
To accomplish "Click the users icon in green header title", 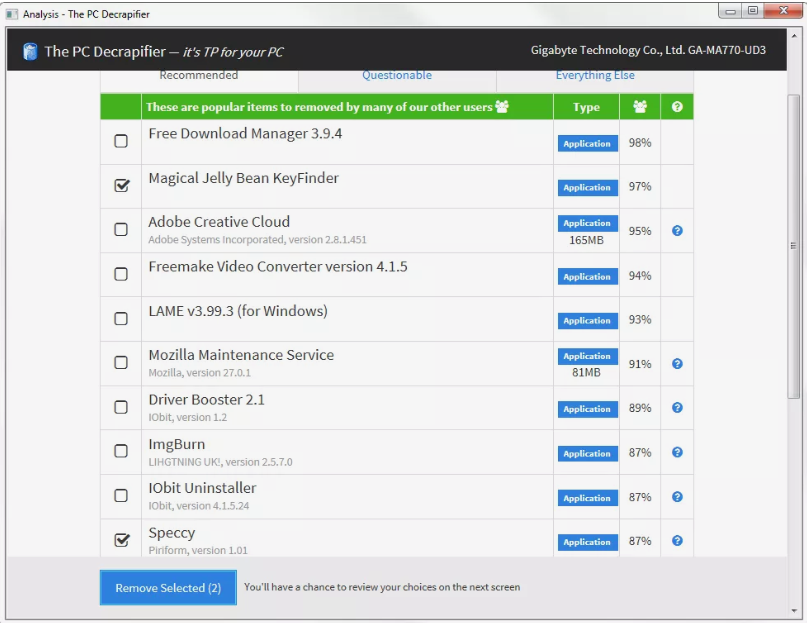I will coord(502,106).
